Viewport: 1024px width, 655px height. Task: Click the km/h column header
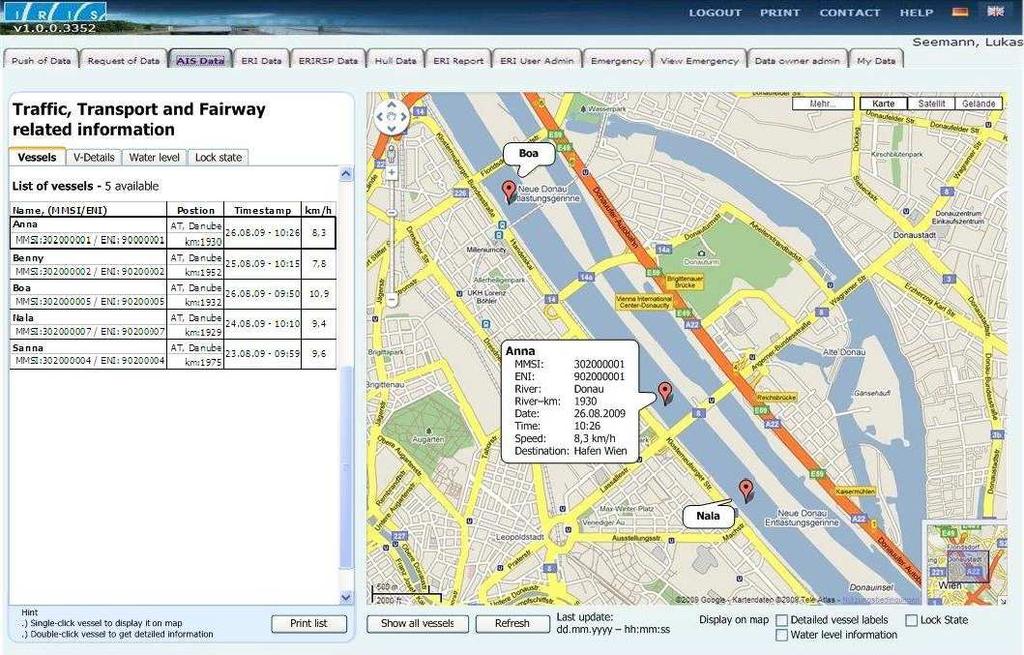pos(319,210)
